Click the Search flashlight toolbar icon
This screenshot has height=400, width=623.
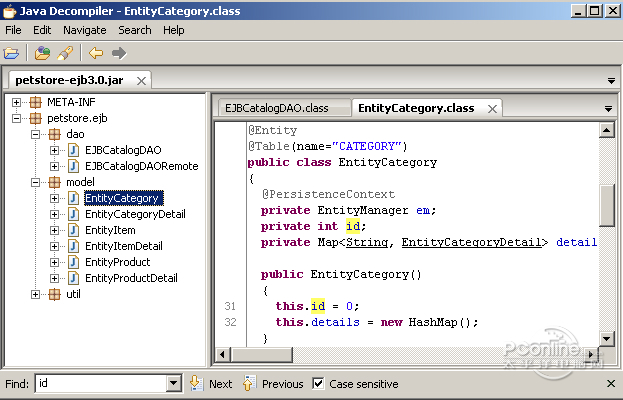(65, 53)
